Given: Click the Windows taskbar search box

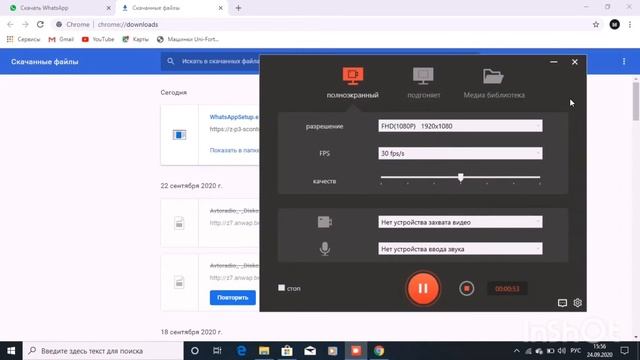Looking at the screenshot, I should tap(103, 351).
